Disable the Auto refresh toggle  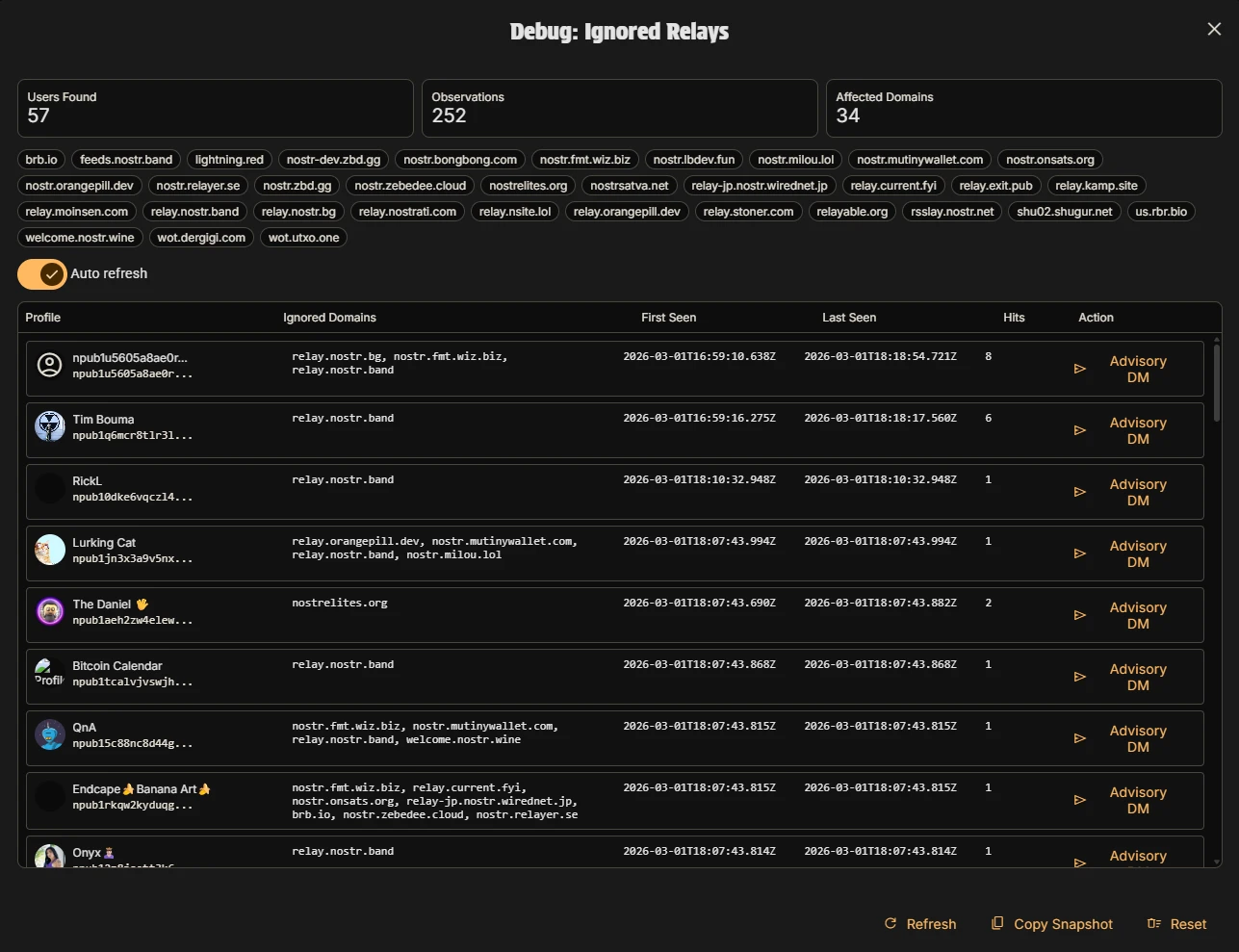click(x=42, y=274)
